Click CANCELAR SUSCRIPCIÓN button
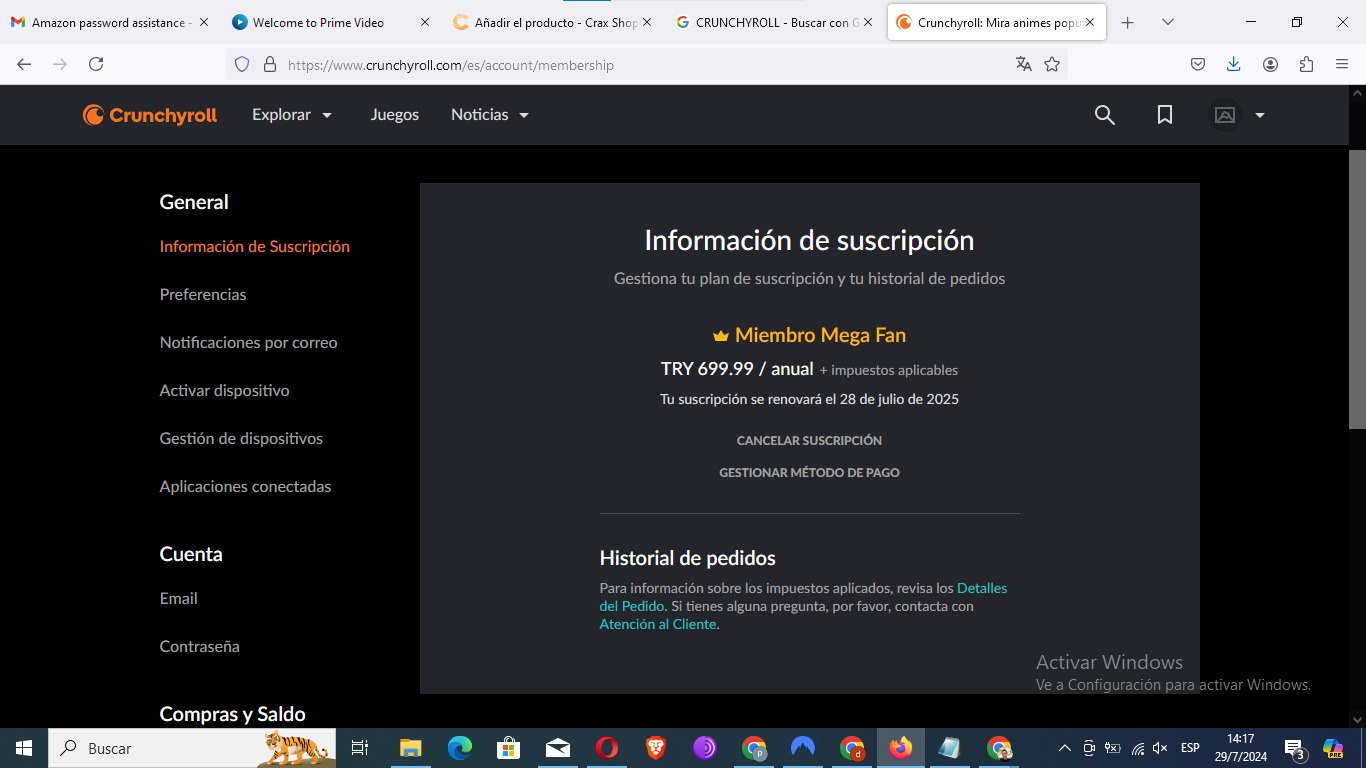1366x768 pixels. pyautogui.click(x=809, y=440)
